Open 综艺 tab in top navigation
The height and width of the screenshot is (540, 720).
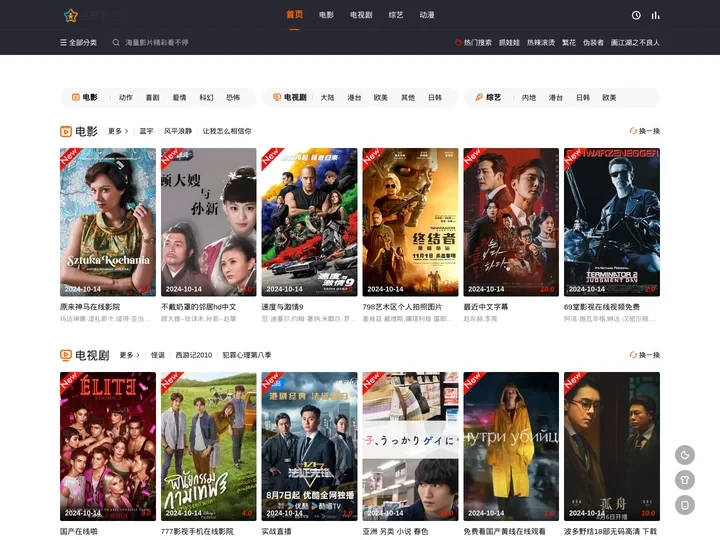[396, 15]
